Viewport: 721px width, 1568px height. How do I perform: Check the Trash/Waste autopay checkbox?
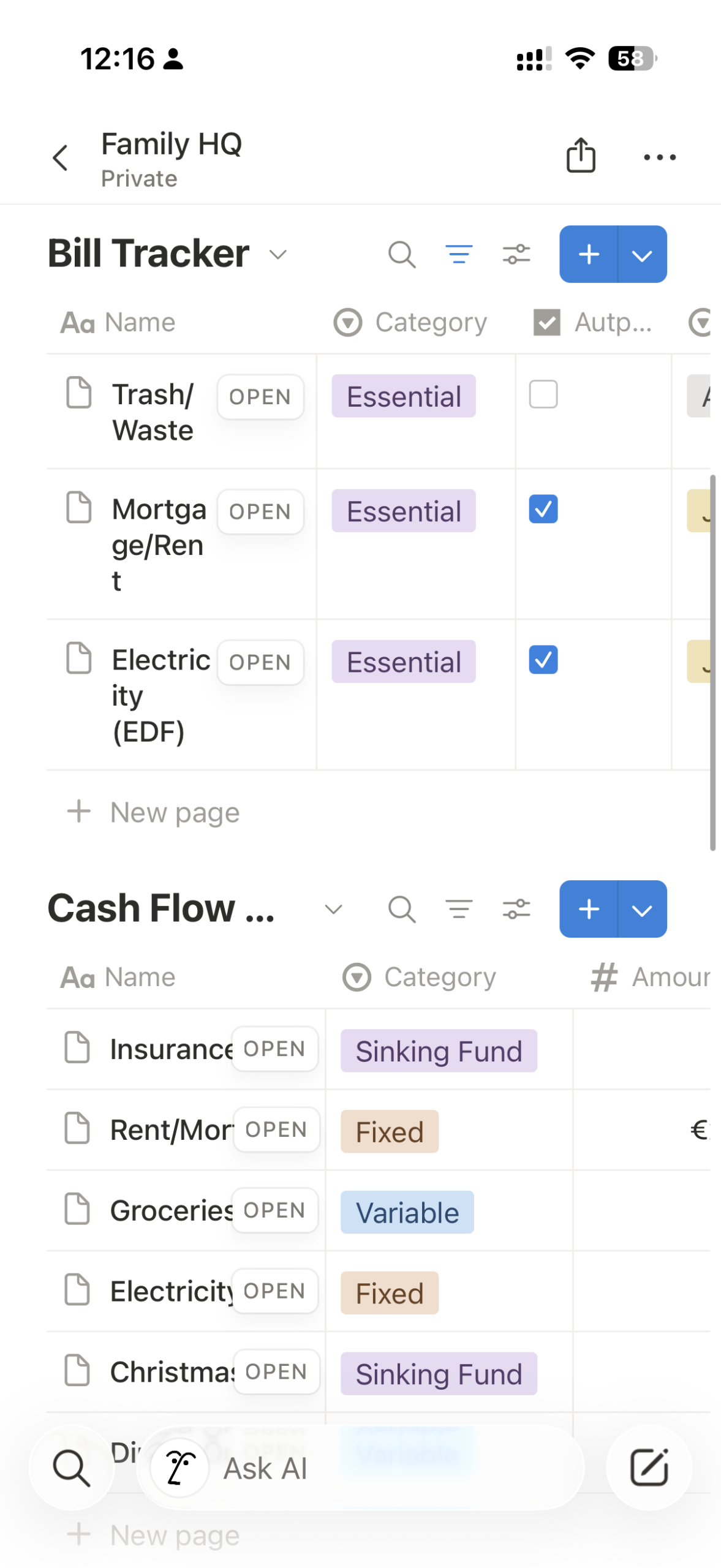point(543,394)
